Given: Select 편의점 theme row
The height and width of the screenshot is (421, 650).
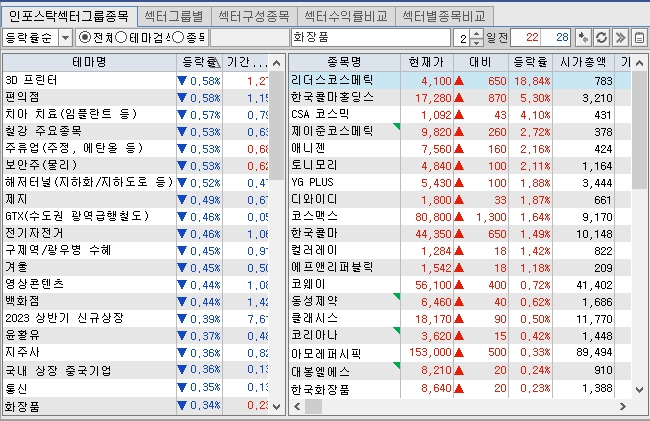Looking at the screenshot, I should pos(136,97).
